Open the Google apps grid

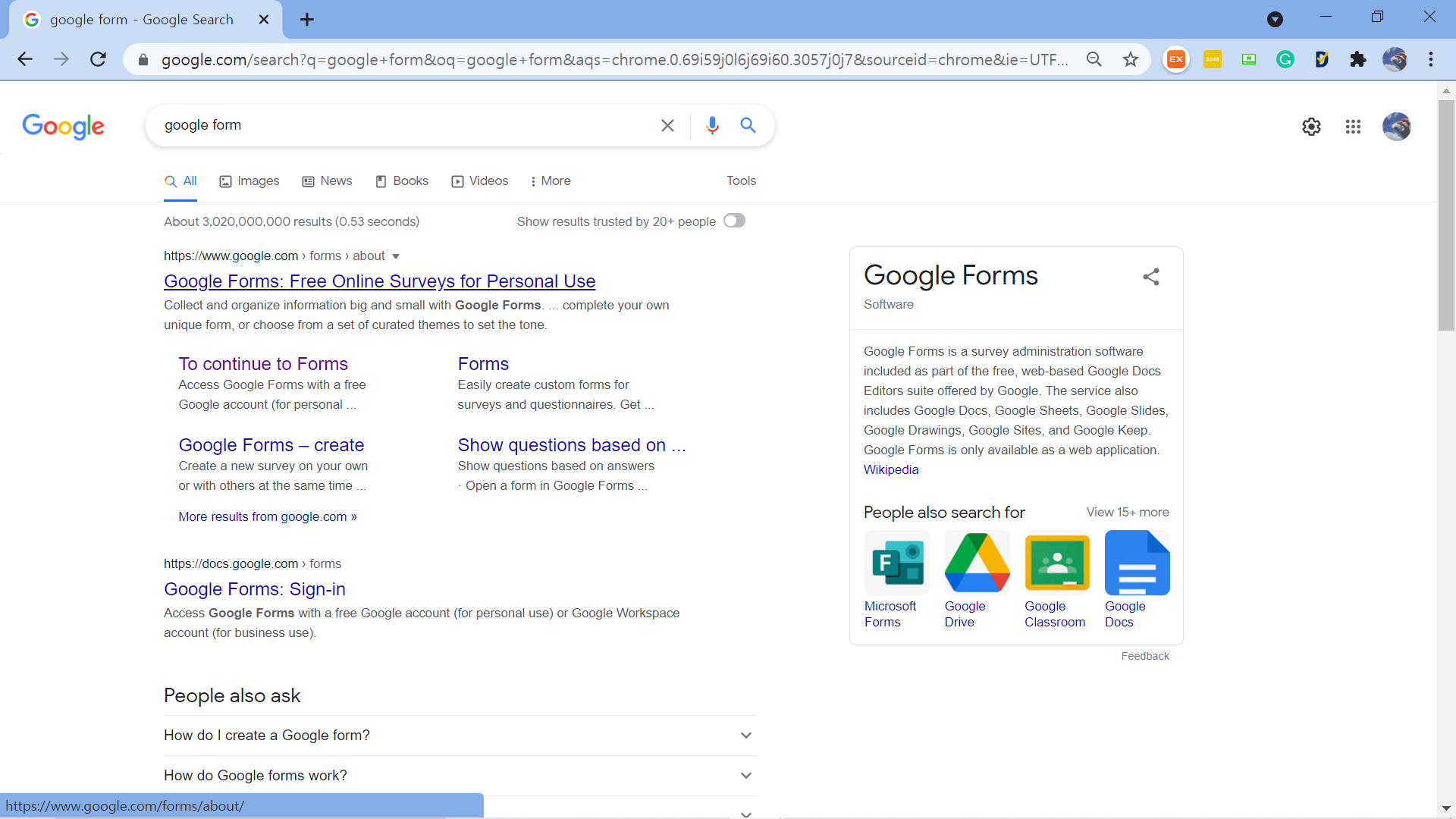pos(1353,127)
